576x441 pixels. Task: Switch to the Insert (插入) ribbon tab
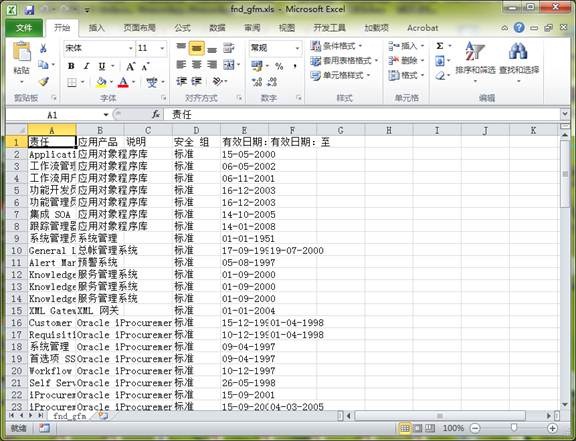tap(97, 28)
